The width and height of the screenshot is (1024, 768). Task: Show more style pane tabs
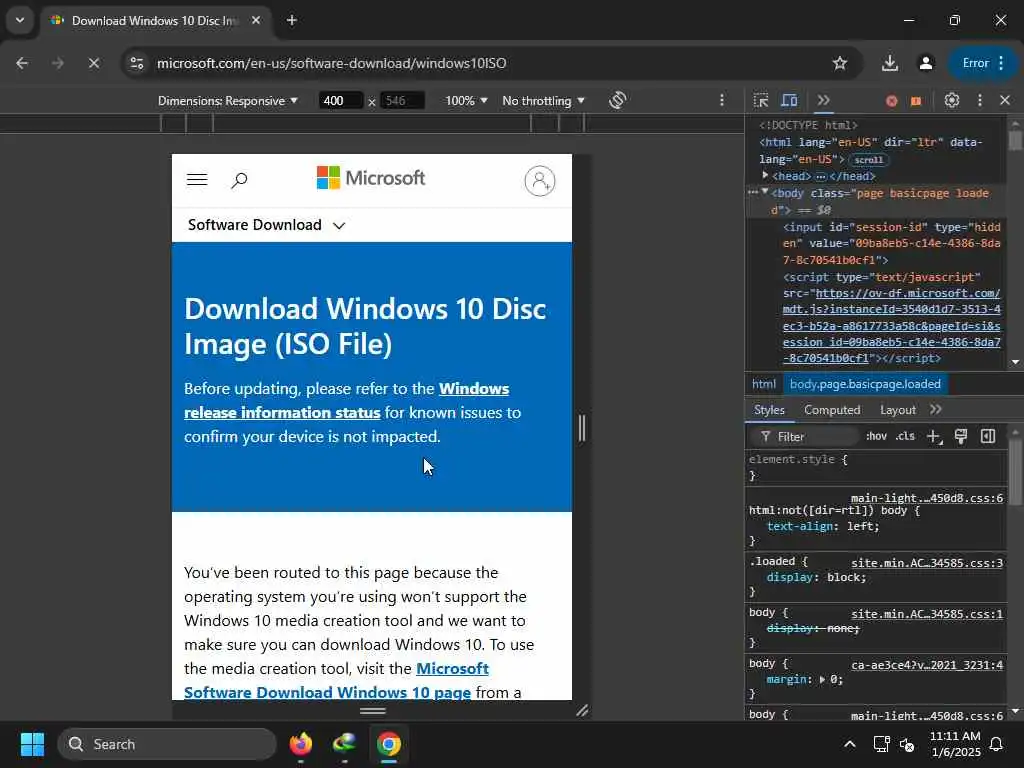pos(936,409)
